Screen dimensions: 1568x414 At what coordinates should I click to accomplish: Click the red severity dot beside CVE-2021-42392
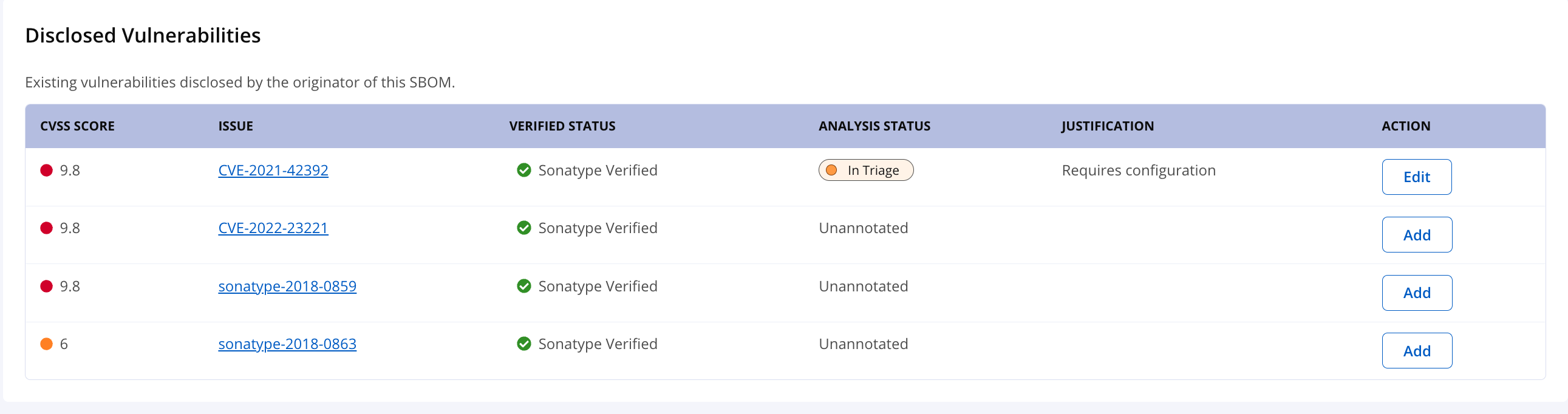(x=46, y=171)
